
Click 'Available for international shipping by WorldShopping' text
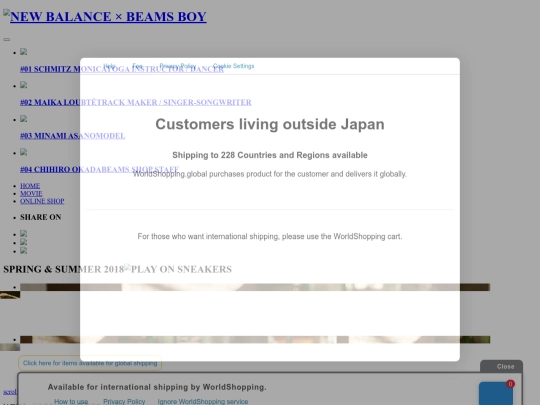(157, 387)
